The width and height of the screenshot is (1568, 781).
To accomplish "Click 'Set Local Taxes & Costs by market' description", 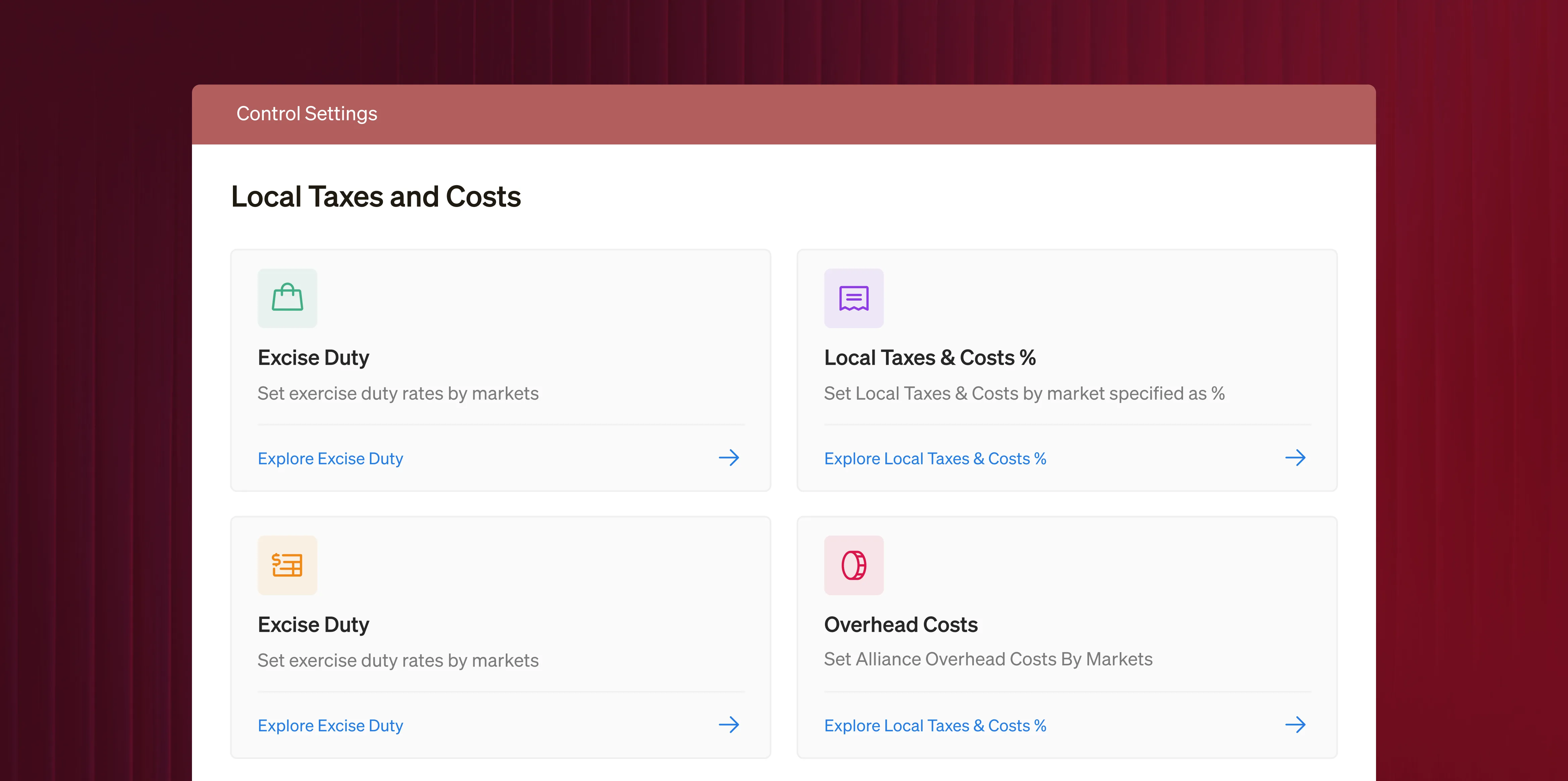I will [x=1024, y=394].
